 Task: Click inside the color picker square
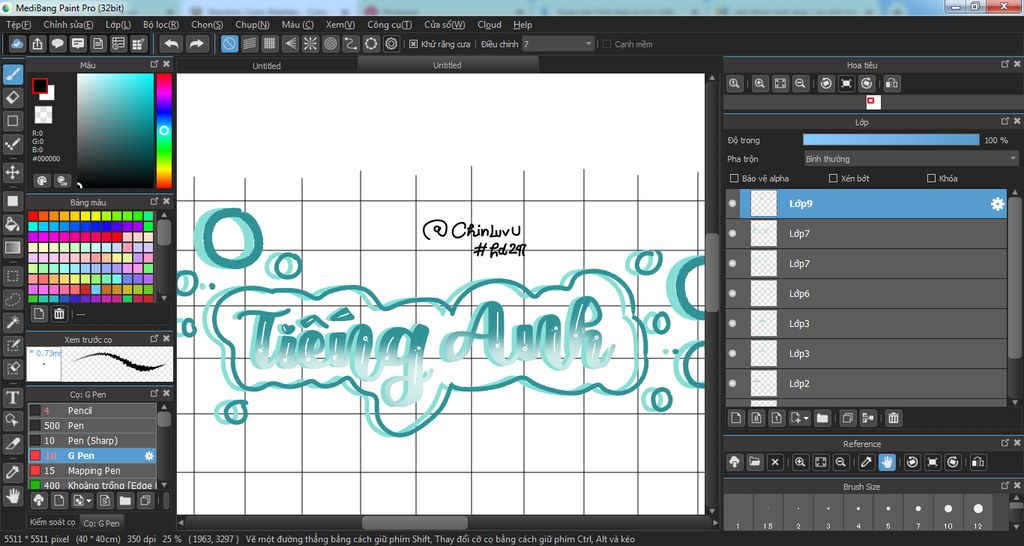click(116, 131)
